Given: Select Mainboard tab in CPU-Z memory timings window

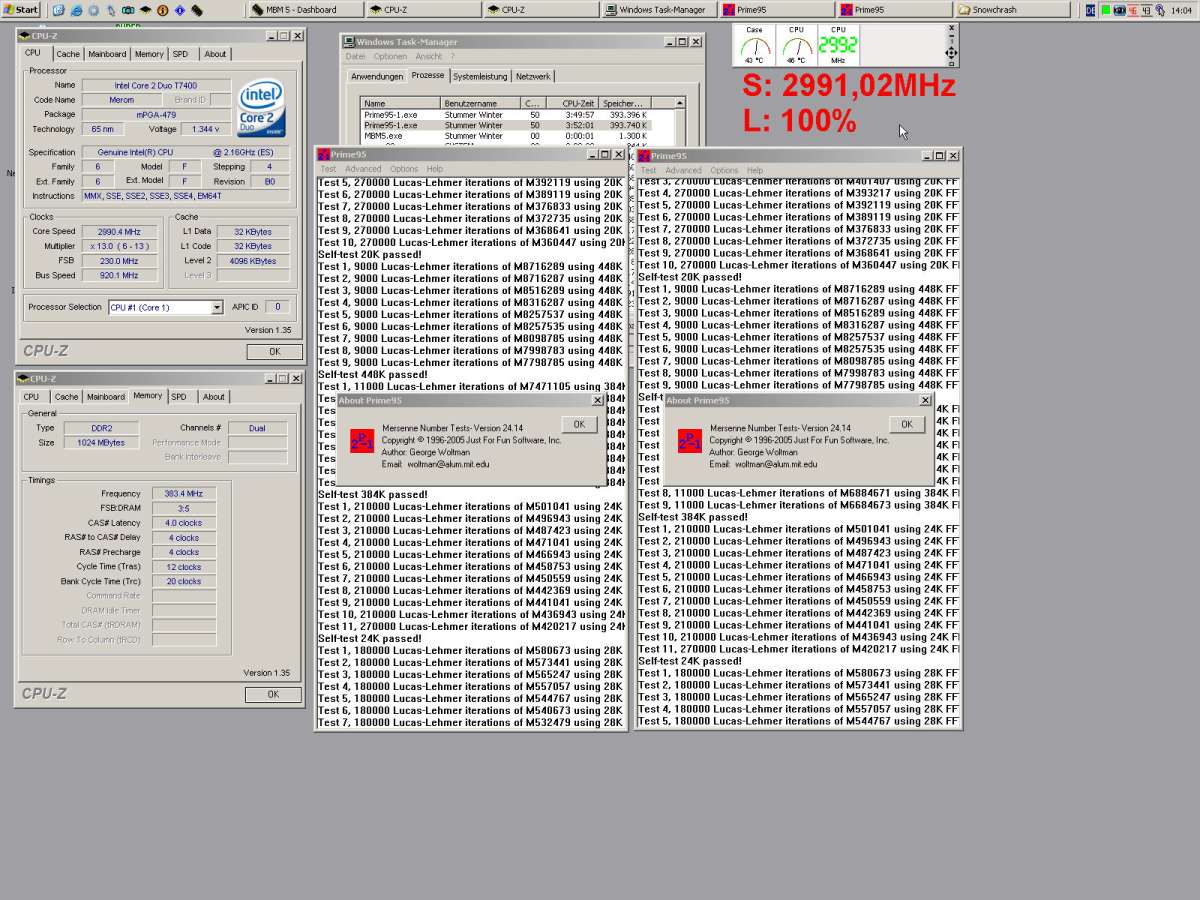Looking at the screenshot, I should pyautogui.click(x=106, y=397).
